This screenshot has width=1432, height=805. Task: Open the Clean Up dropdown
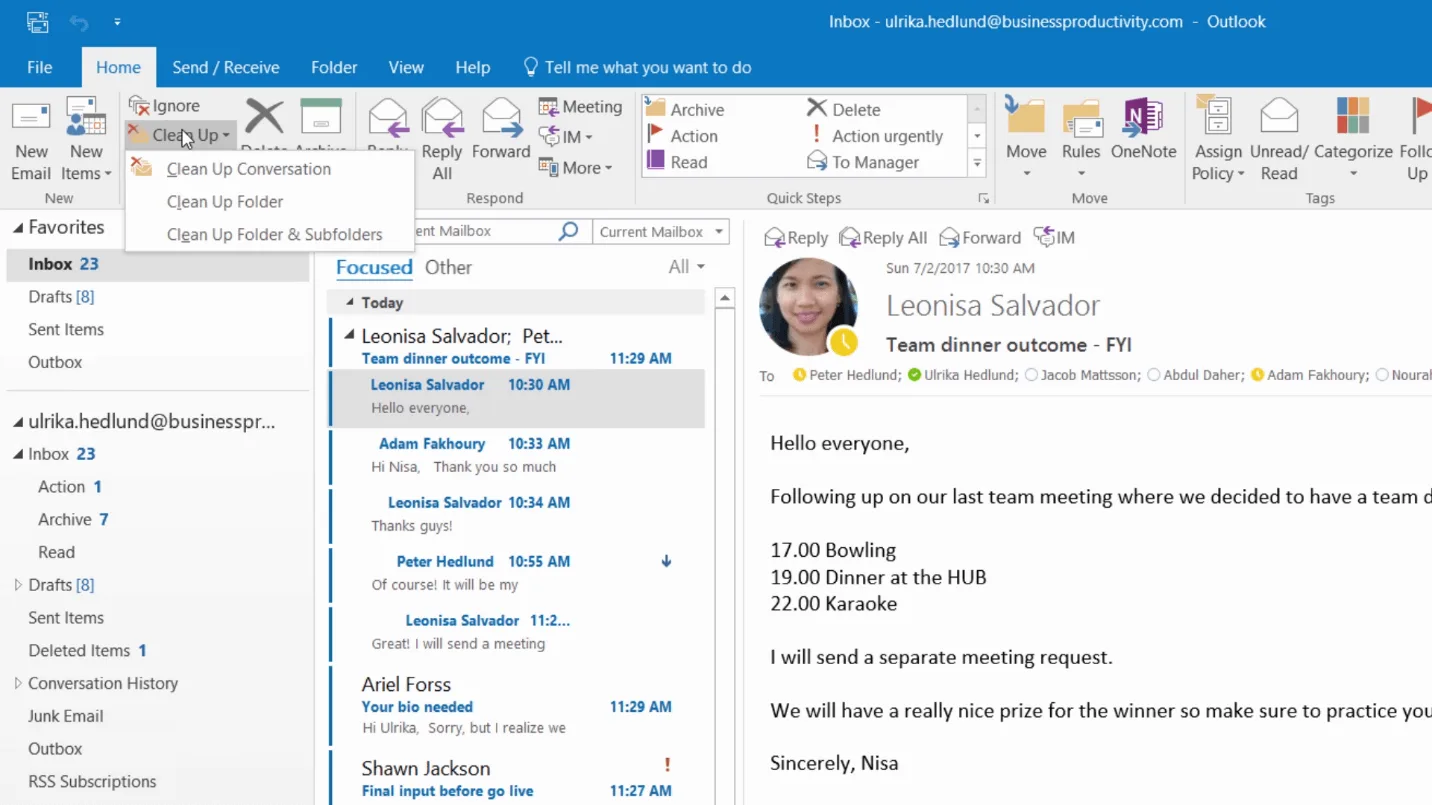pos(180,134)
